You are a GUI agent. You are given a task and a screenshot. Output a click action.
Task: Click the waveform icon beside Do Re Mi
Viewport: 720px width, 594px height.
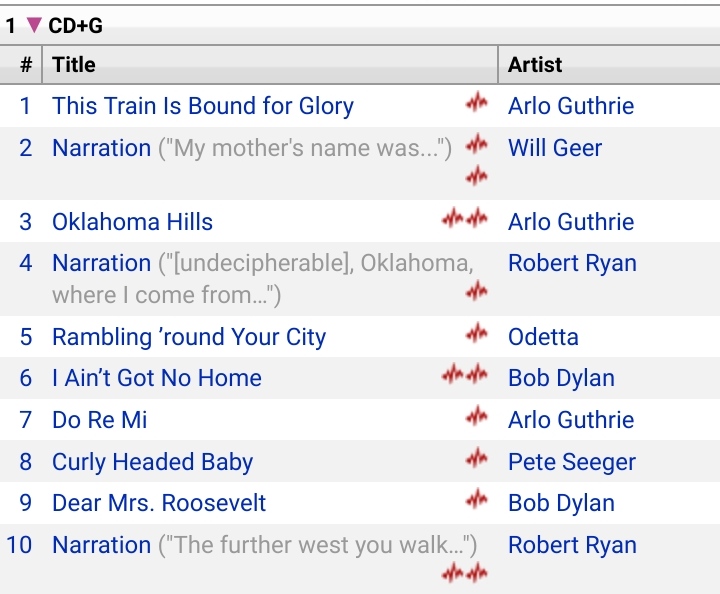(x=477, y=416)
